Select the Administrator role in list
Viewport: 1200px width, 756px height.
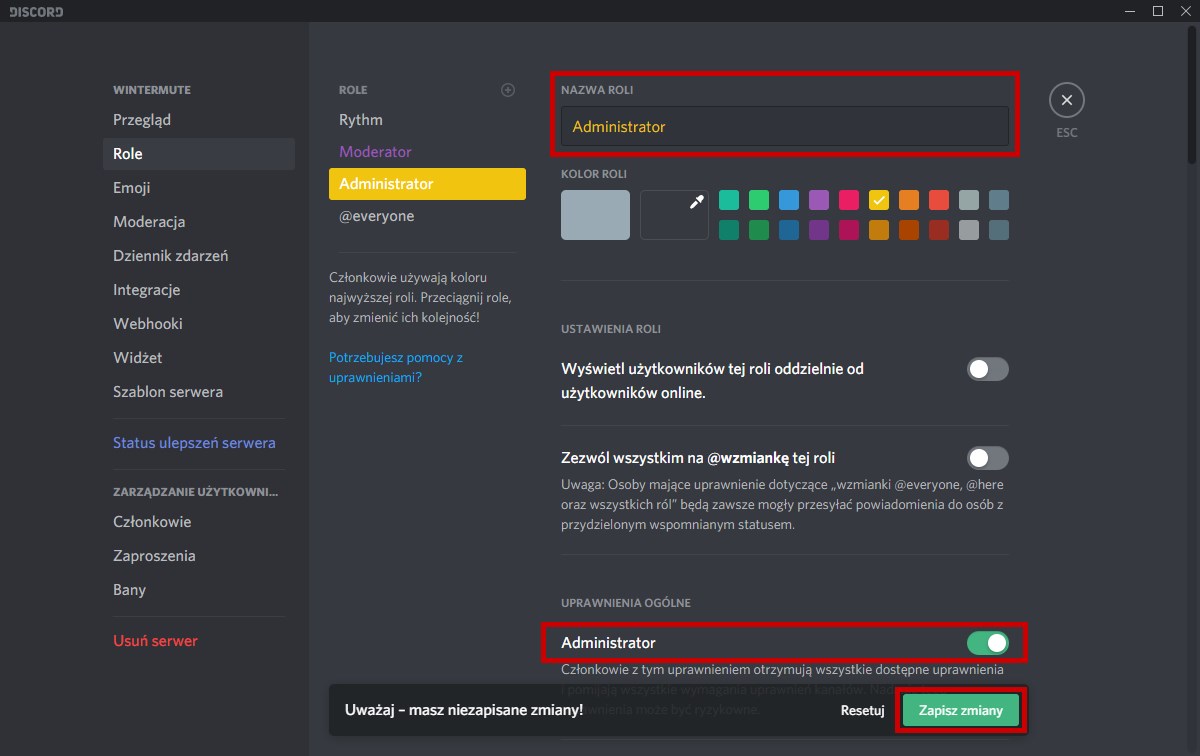427,184
